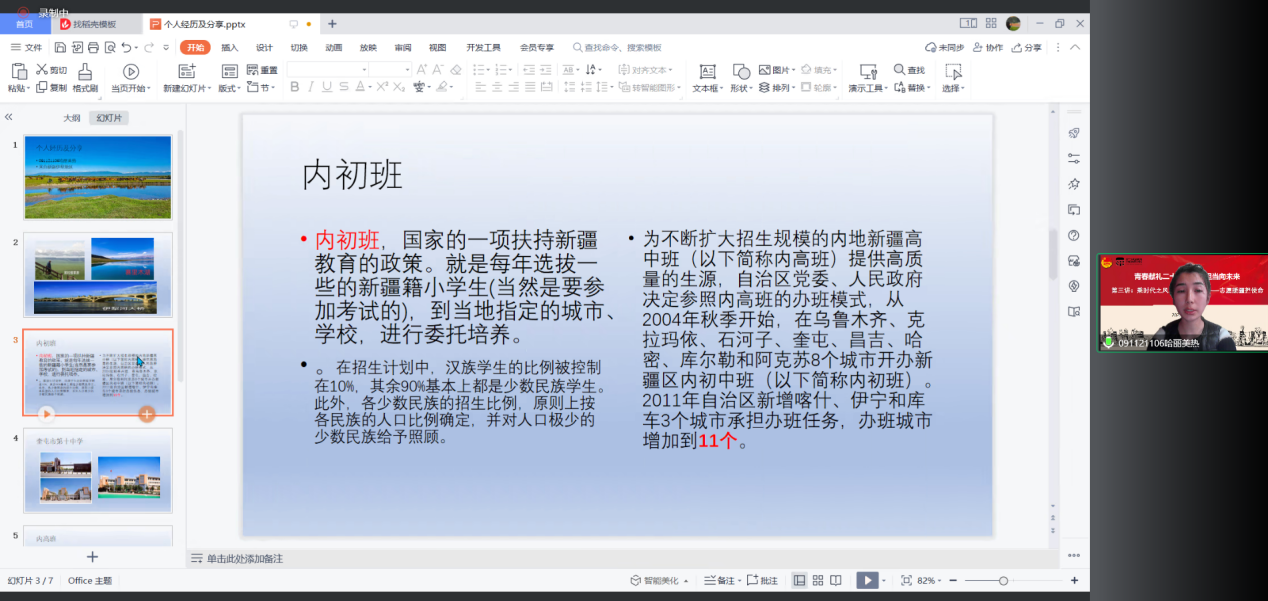Screen dimensions: 1268x601
Task: Toggle normal view button in status bar
Action: (799, 580)
